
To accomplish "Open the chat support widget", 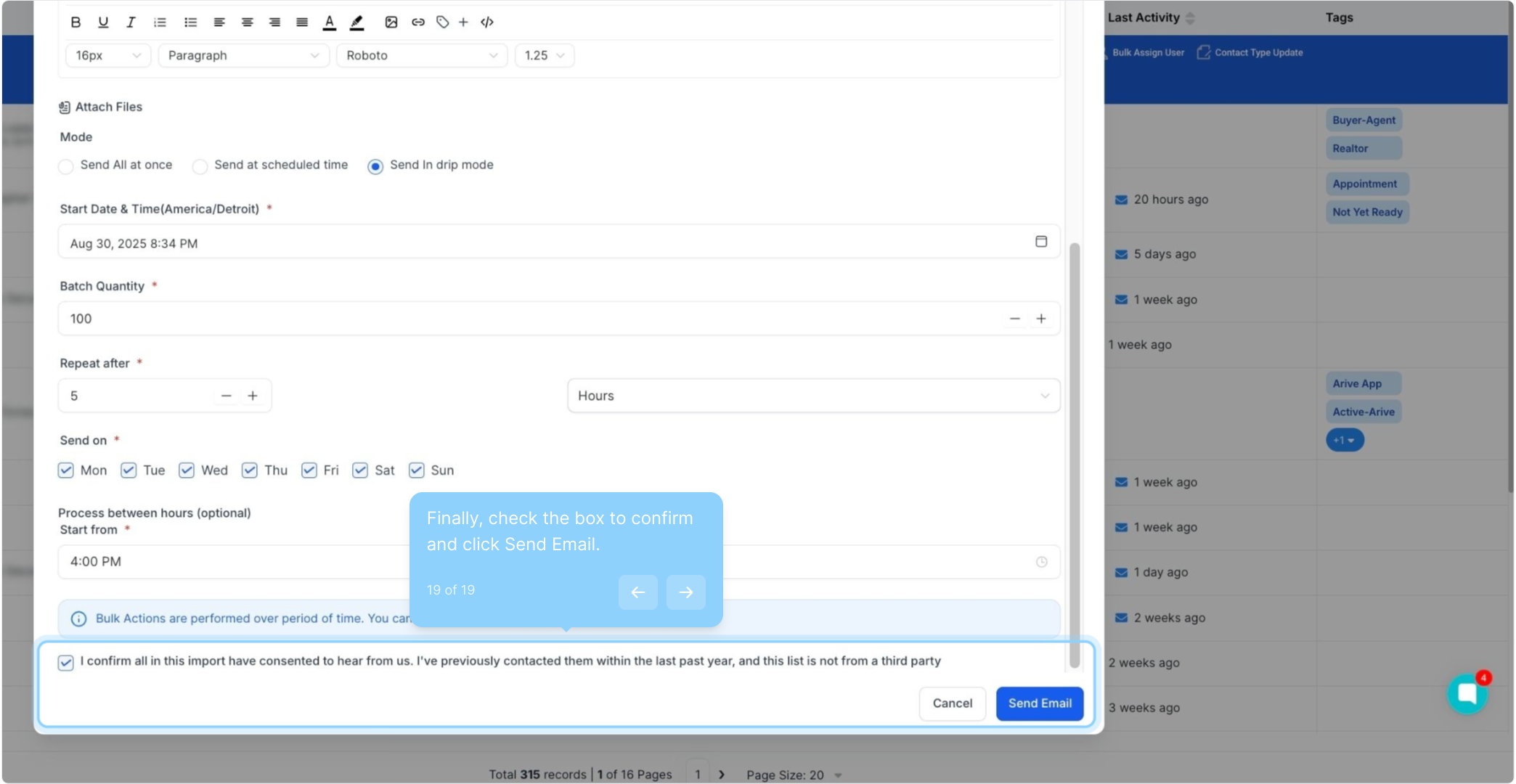I will coord(1467,694).
